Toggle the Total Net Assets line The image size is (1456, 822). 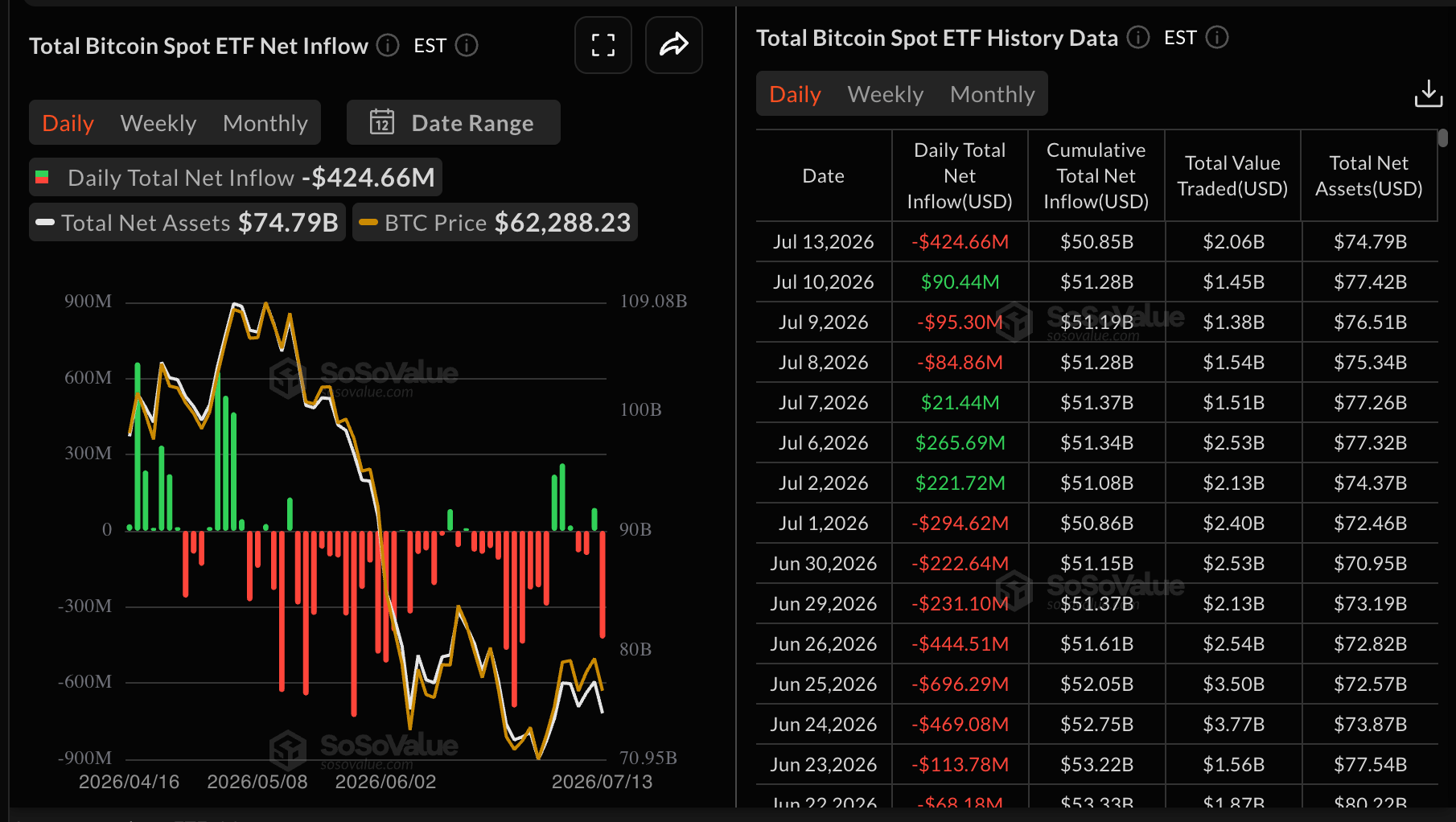click(x=187, y=222)
